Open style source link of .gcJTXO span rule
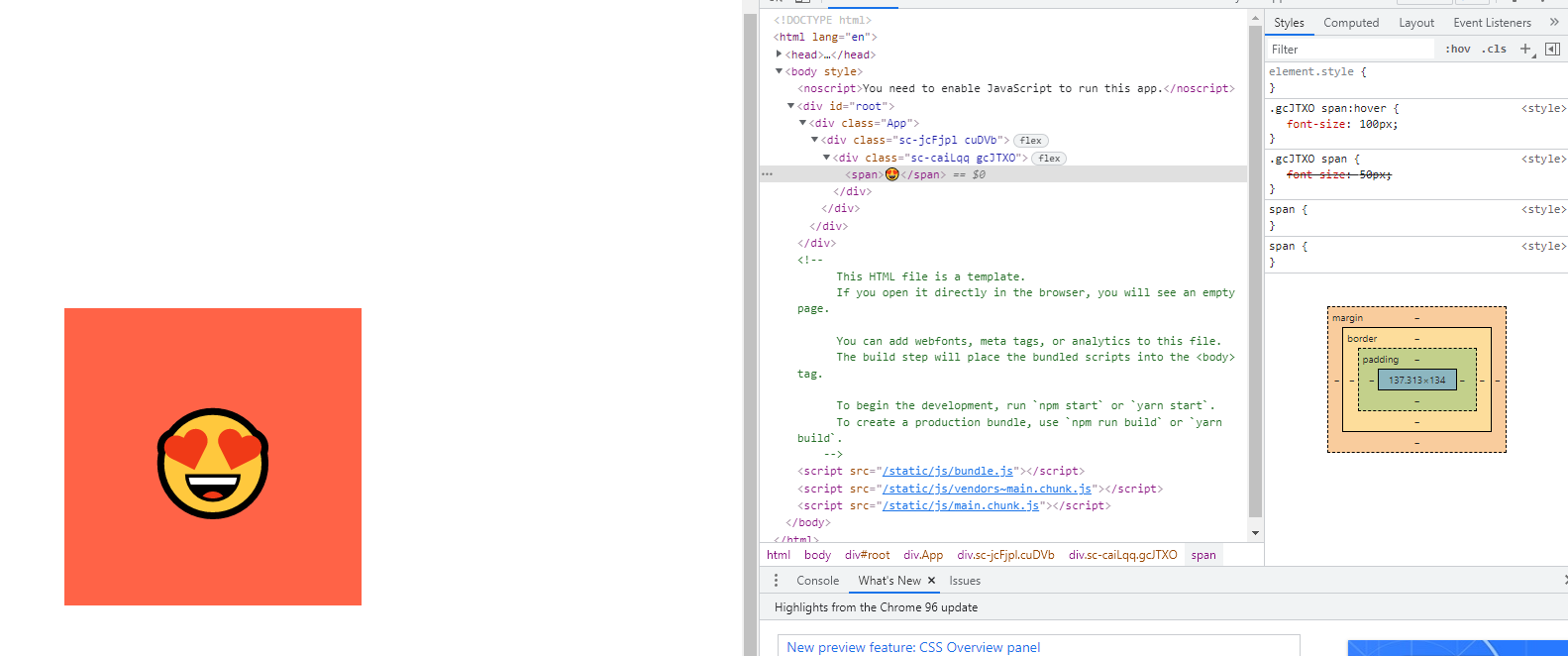The height and width of the screenshot is (656, 1568). pos(1543,159)
